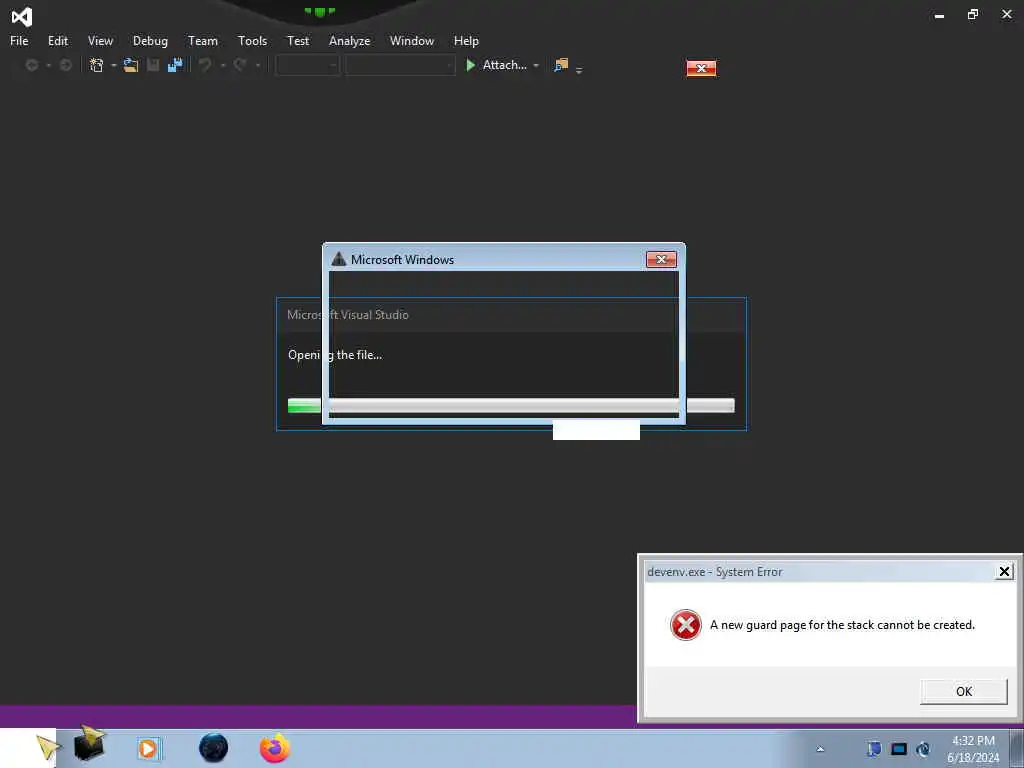Close the Microsoft Windows dialog
The height and width of the screenshot is (768, 1024).
[661, 259]
